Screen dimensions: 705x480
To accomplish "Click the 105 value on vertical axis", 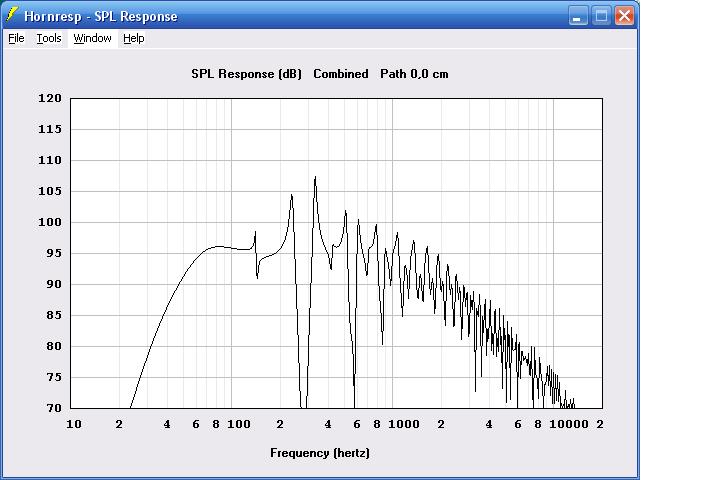I will click(50, 191).
